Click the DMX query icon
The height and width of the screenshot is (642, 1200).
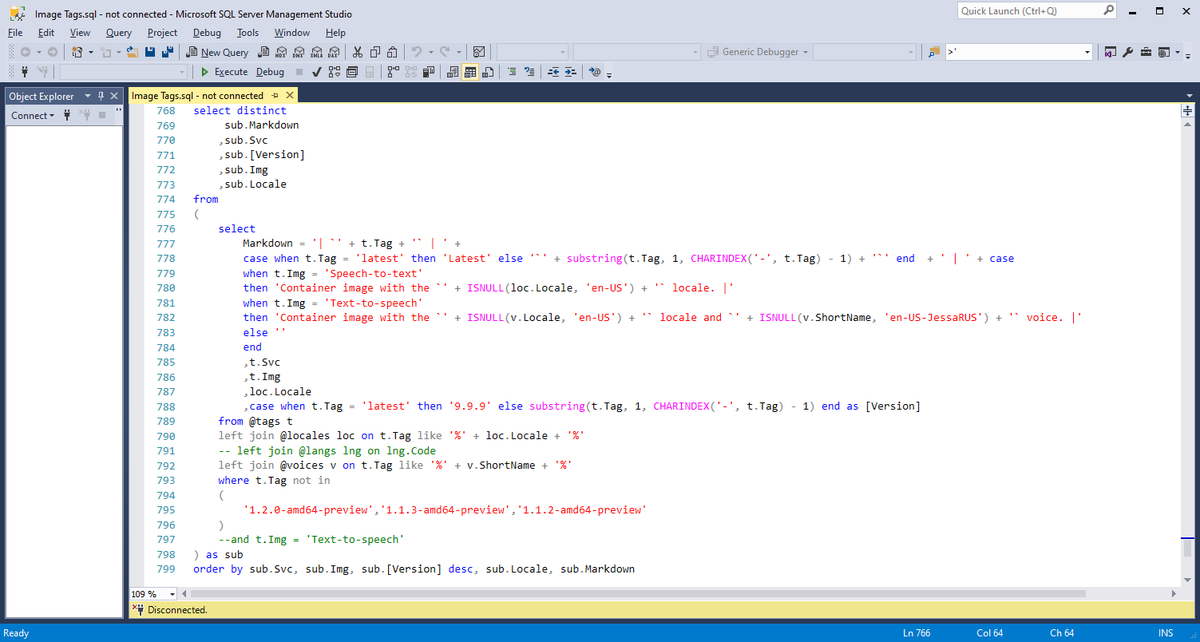tap(299, 52)
